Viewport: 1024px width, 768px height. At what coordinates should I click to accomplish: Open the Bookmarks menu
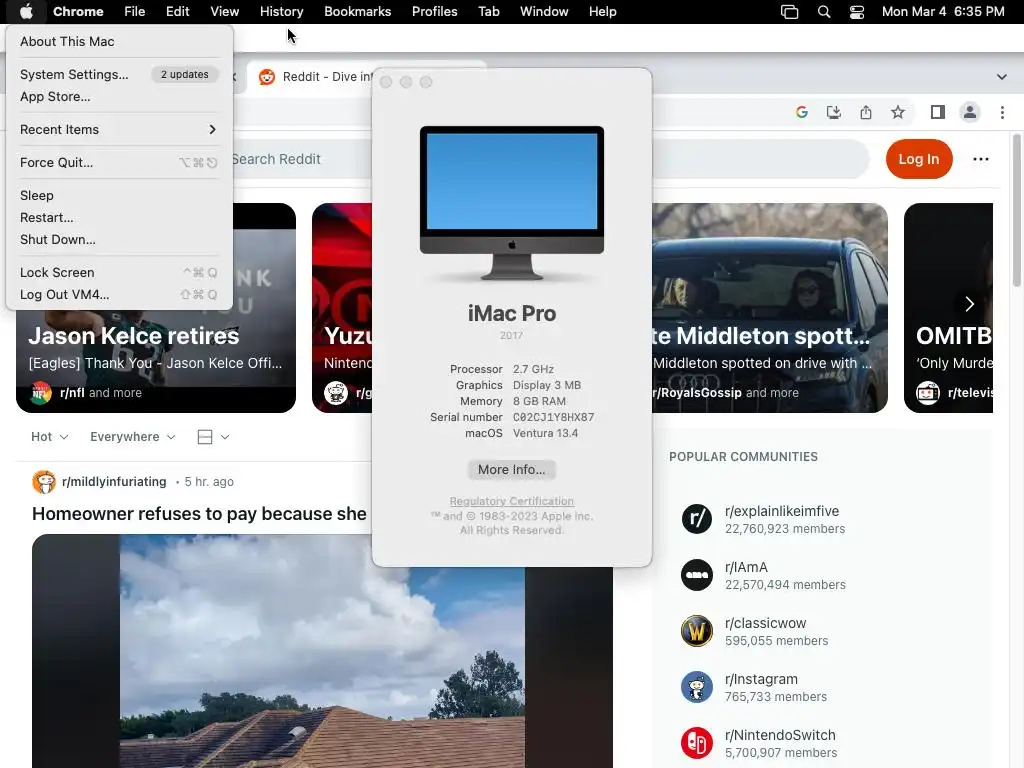[357, 12]
